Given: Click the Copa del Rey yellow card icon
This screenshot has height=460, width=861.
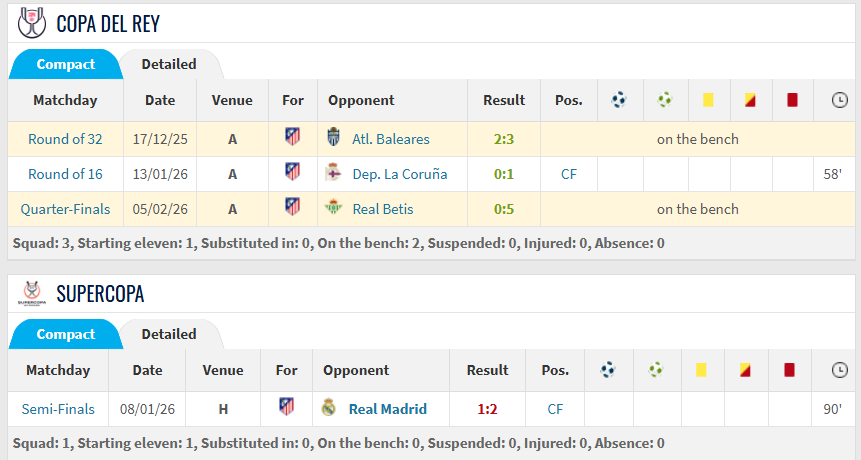Looking at the screenshot, I should pos(708,100).
